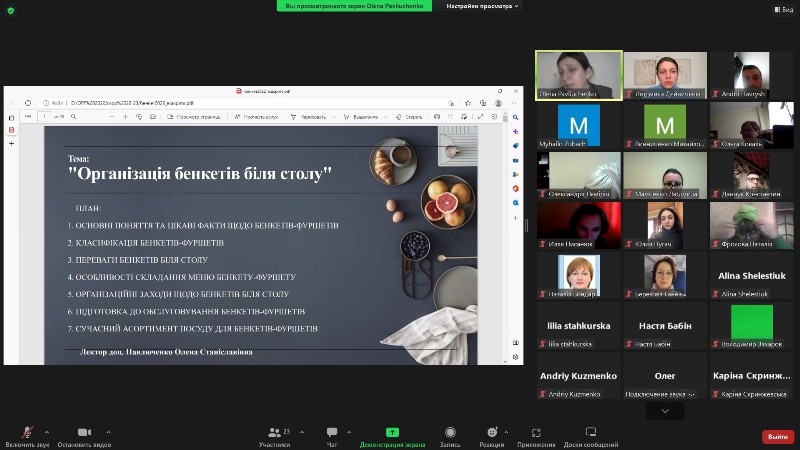Add page to favorites star icon
The width and height of the screenshot is (800, 450).
tap(451, 103)
